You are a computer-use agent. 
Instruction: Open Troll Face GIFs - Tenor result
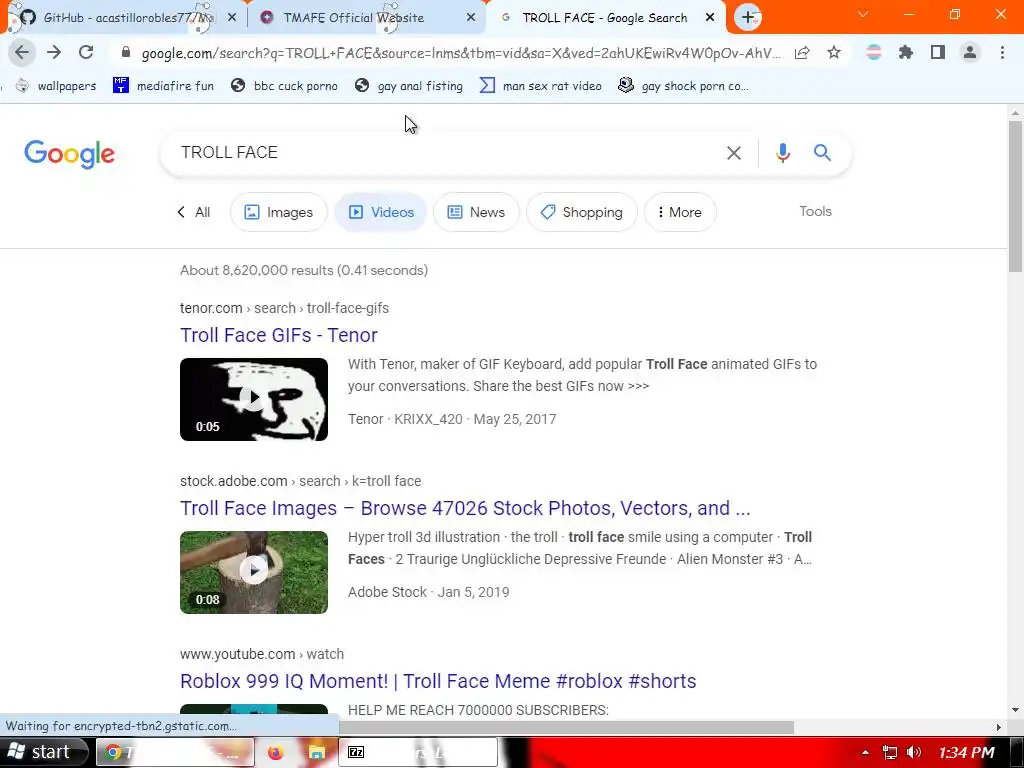pos(279,335)
